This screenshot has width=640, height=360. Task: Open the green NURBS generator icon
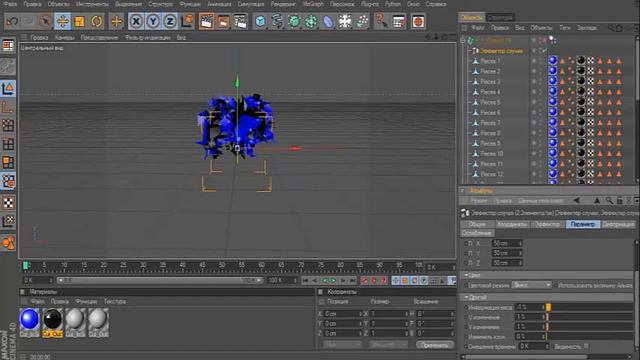pos(294,21)
